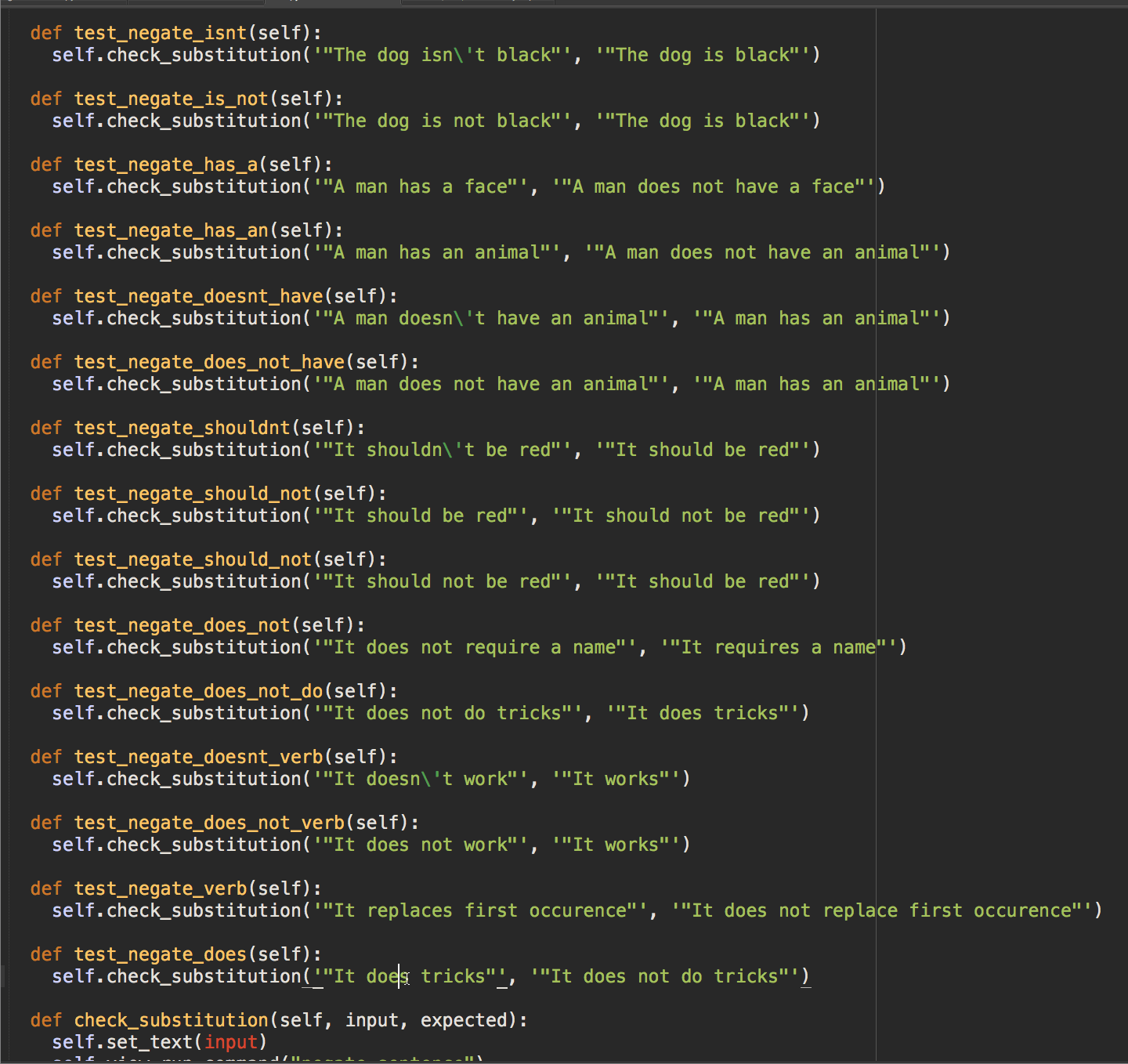
Task: Click "It should be red" in test_negate_shouldnt body
Action: point(703,450)
